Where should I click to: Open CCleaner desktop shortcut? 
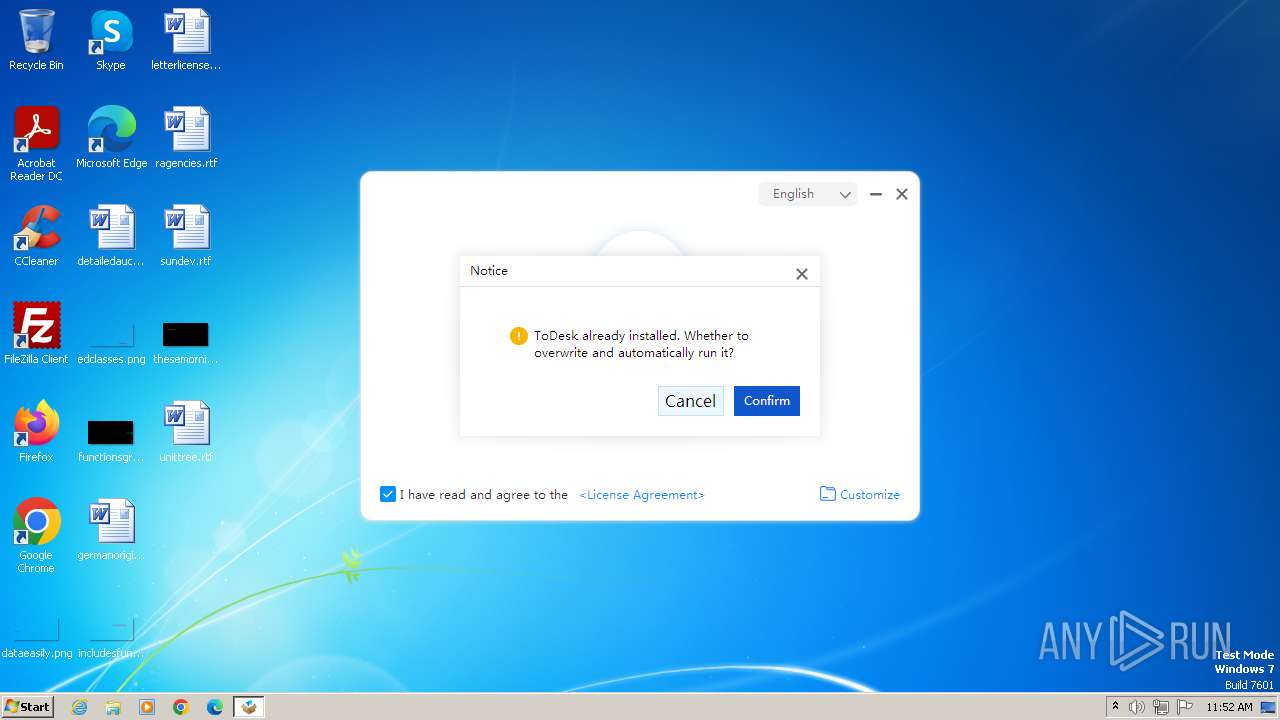point(36,236)
